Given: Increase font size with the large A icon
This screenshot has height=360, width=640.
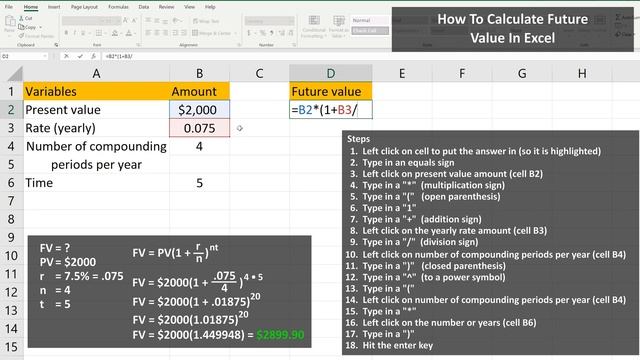Looking at the screenshot, I should [125, 20].
